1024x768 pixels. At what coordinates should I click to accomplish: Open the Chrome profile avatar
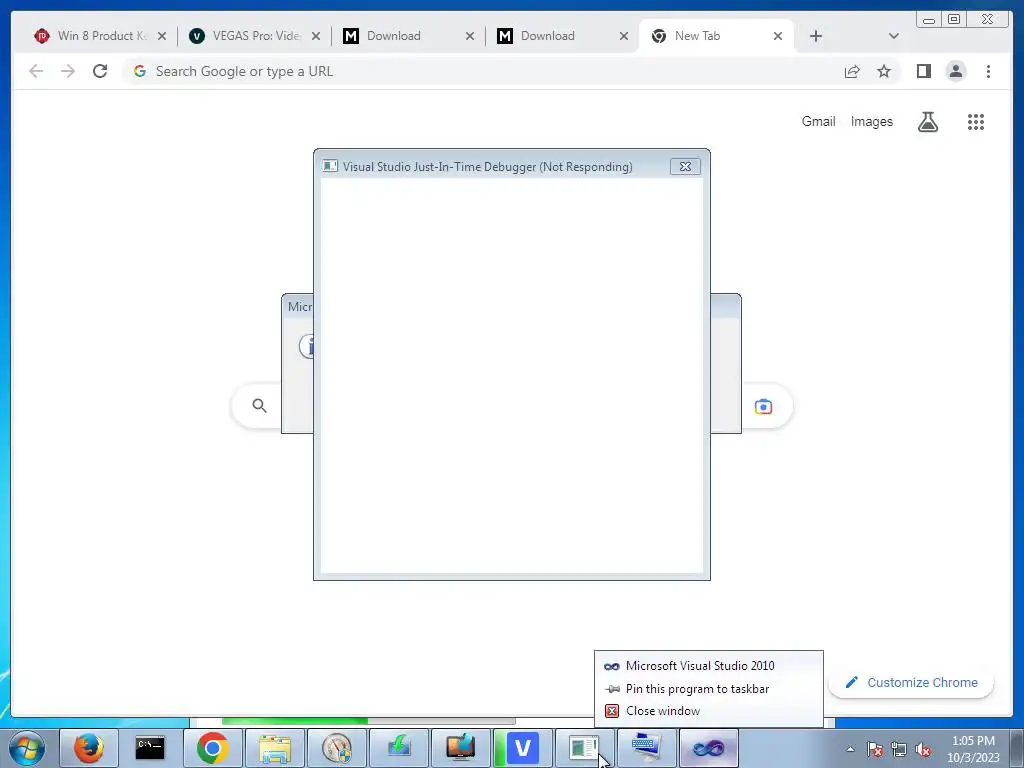click(955, 71)
